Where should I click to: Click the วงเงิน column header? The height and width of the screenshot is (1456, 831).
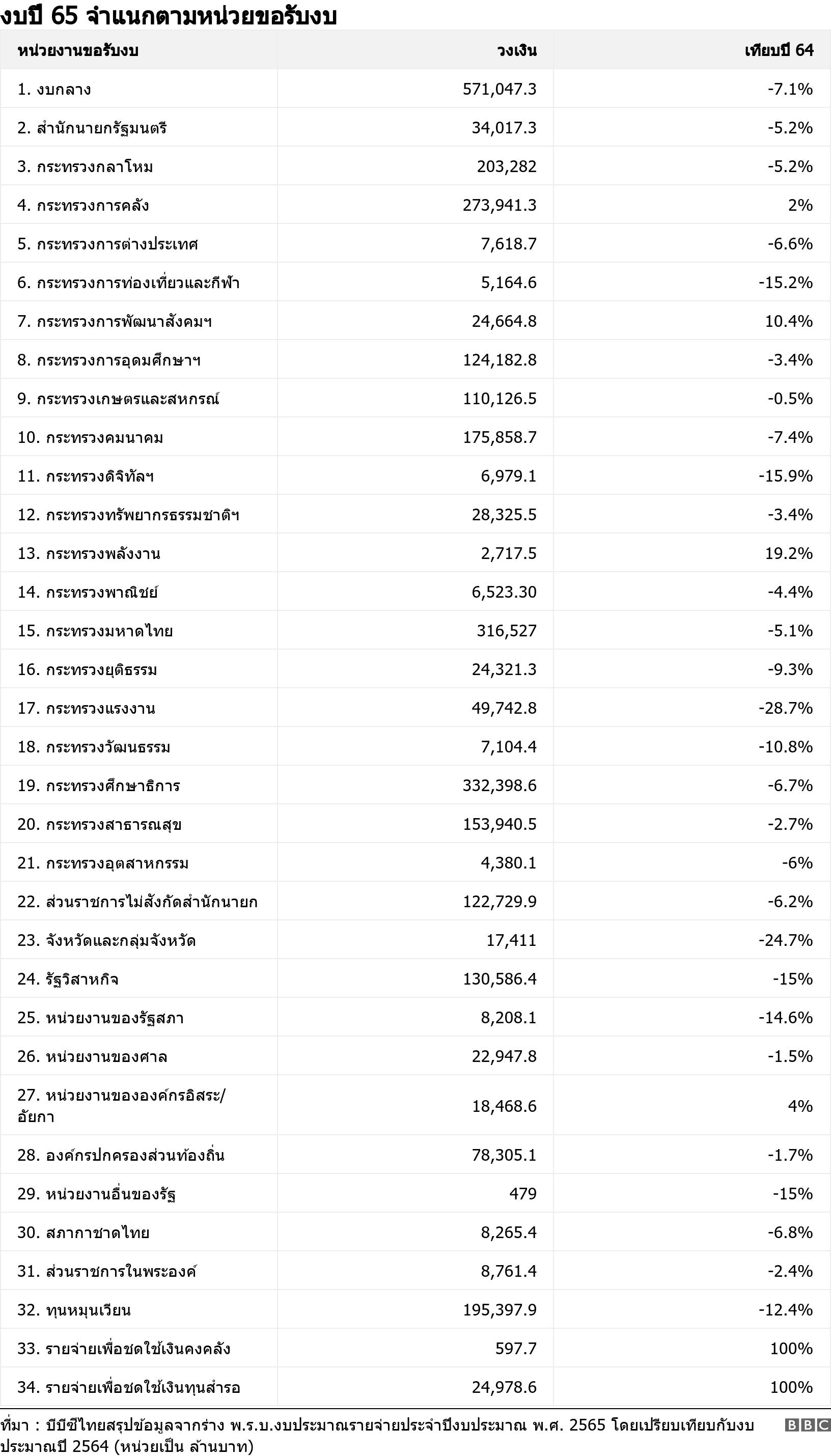[x=516, y=50]
